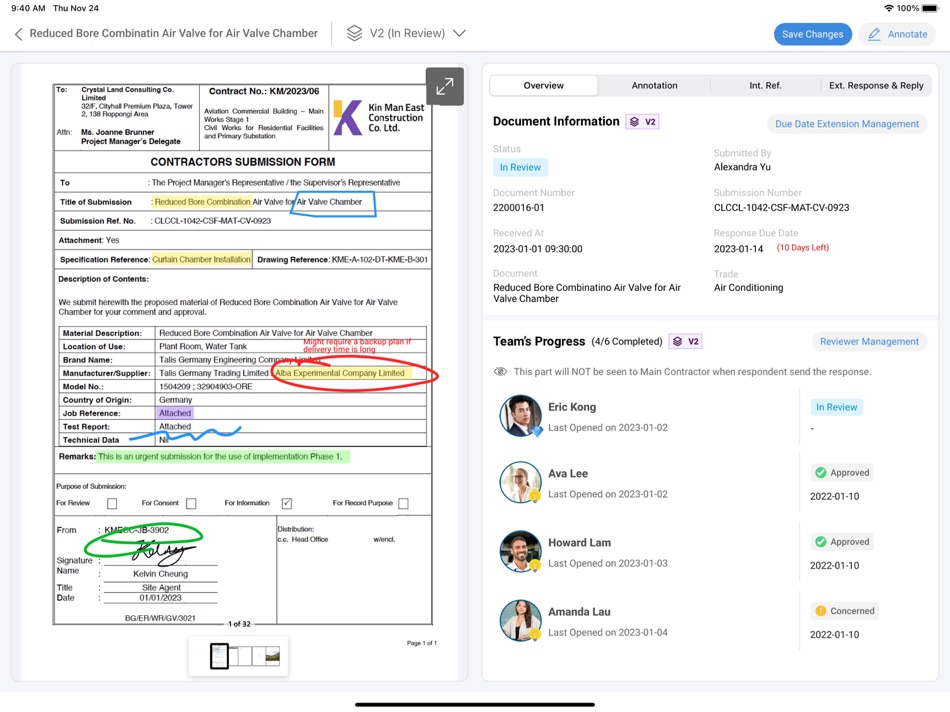Click the red backup plan annotation note
The height and width of the screenshot is (712, 950).
(357, 345)
